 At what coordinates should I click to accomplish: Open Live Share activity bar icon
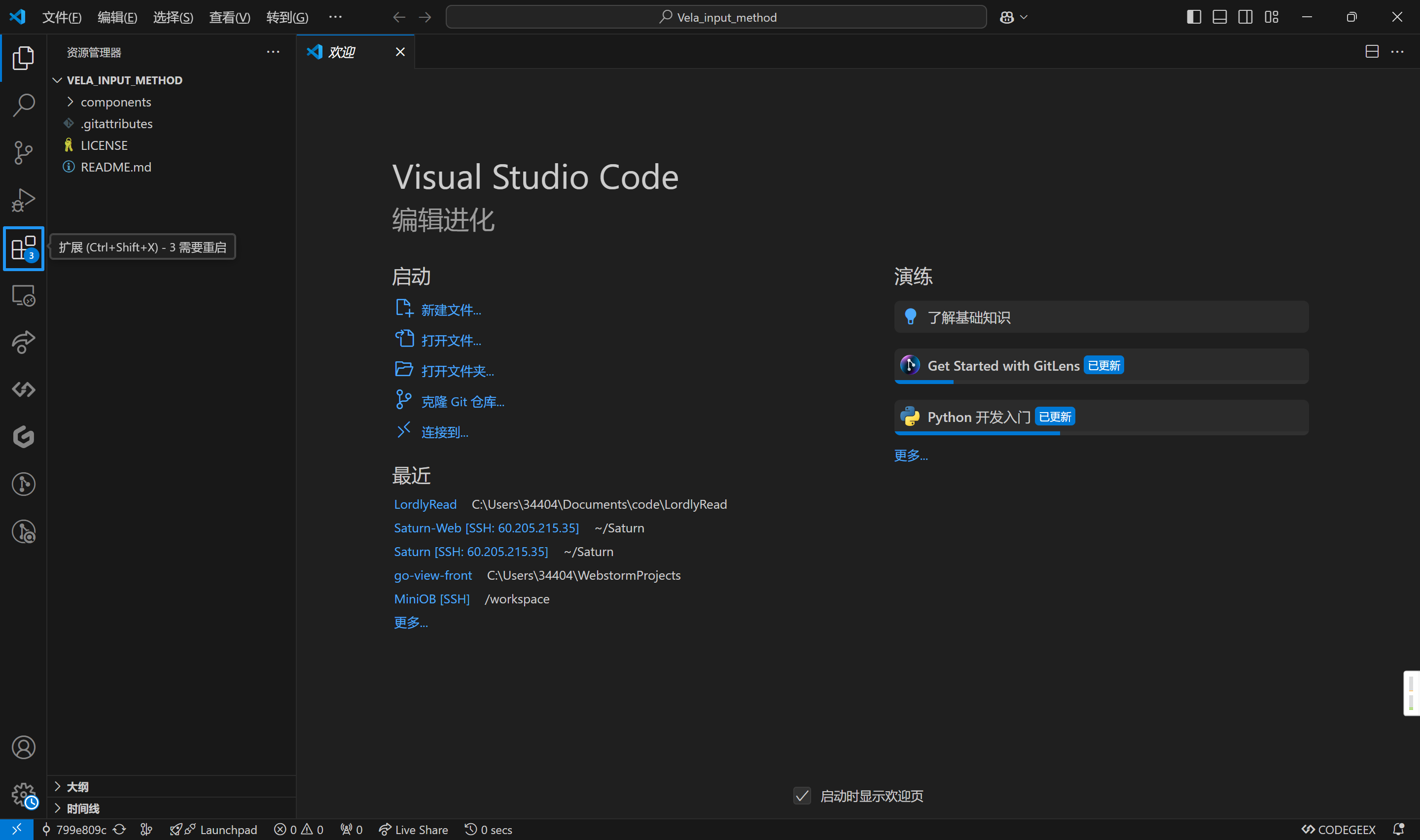[x=23, y=342]
